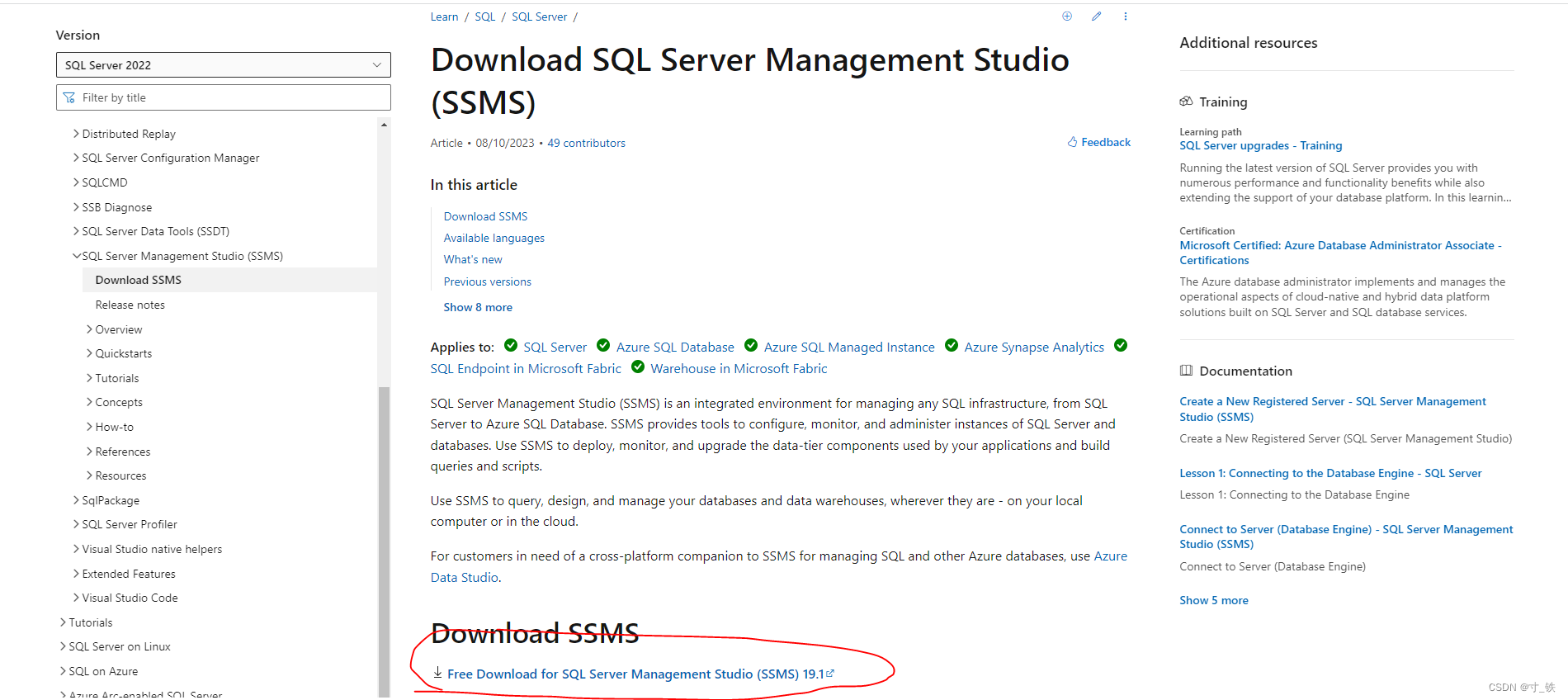Viewport: 1568px width, 700px height.
Task: Click the Training section icon
Action: tap(1186, 102)
